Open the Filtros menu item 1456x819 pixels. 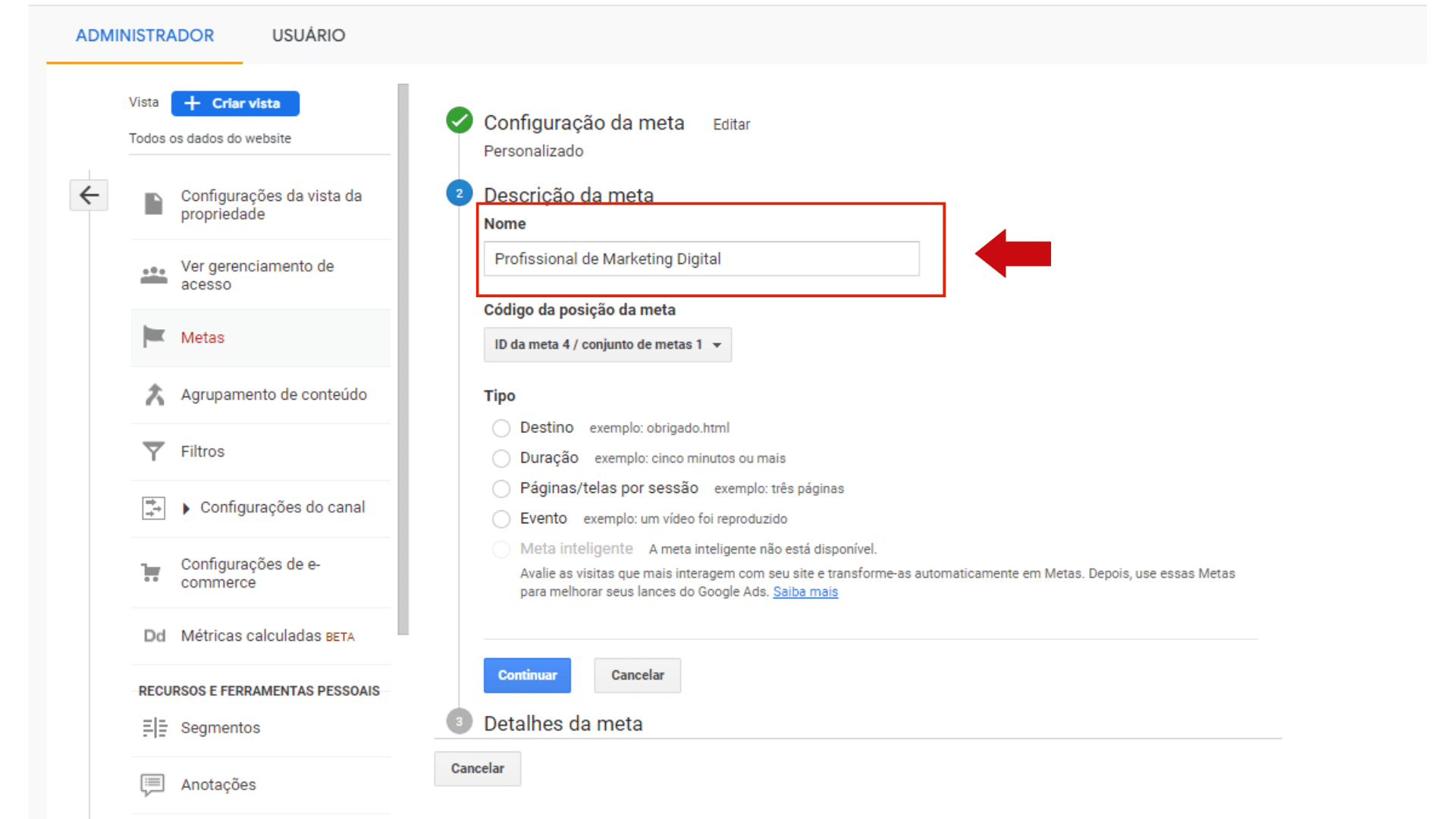pos(202,451)
